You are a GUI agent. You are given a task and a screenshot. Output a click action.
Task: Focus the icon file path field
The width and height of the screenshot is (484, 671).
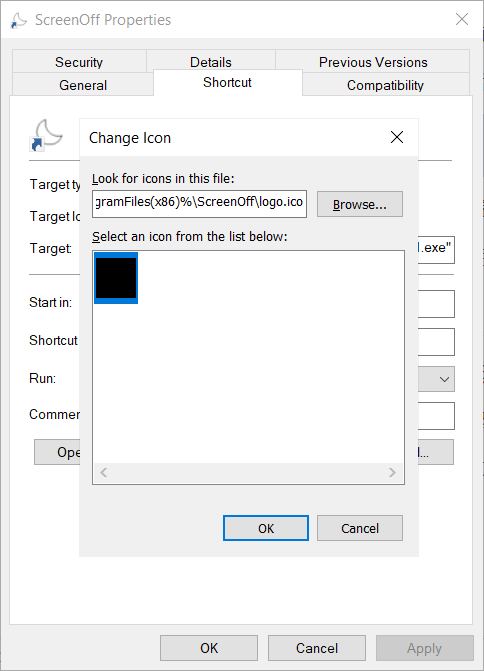click(x=199, y=204)
